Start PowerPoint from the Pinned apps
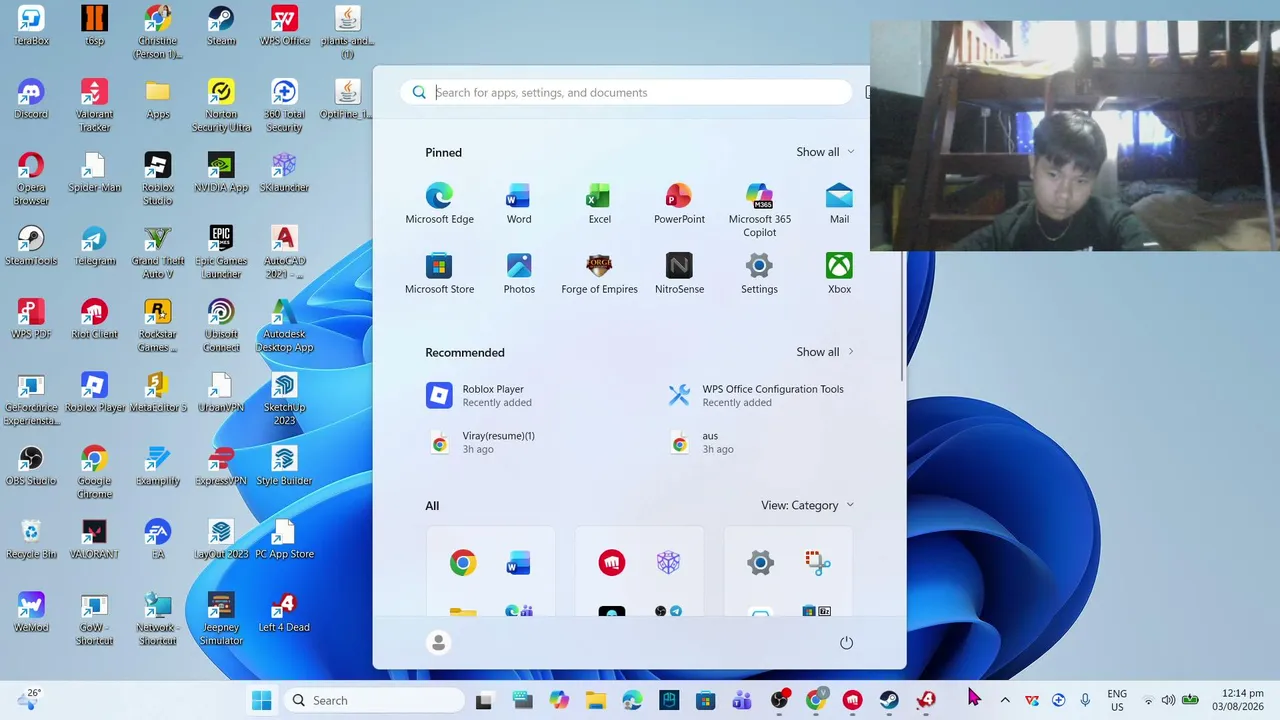Image resolution: width=1280 pixels, height=720 pixels. pyautogui.click(x=679, y=203)
